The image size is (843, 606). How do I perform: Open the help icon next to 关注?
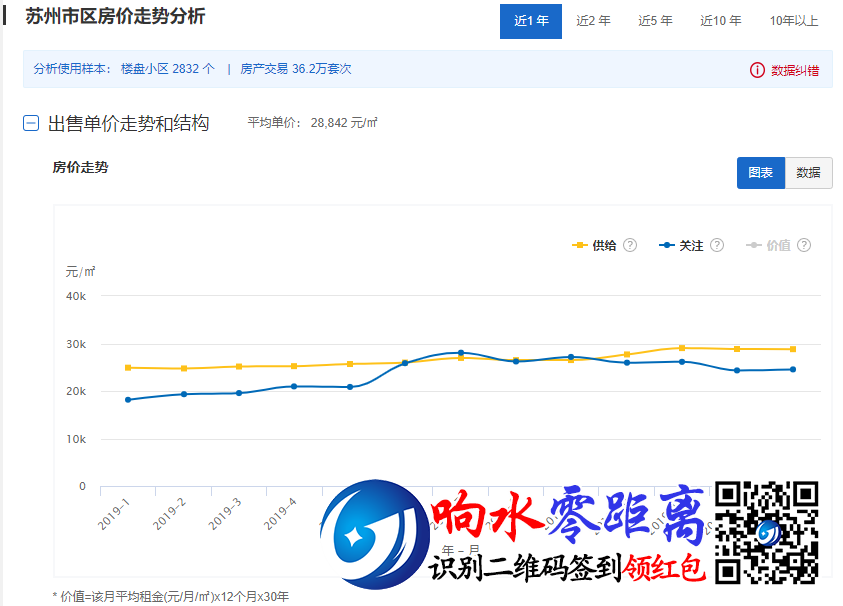click(717, 245)
